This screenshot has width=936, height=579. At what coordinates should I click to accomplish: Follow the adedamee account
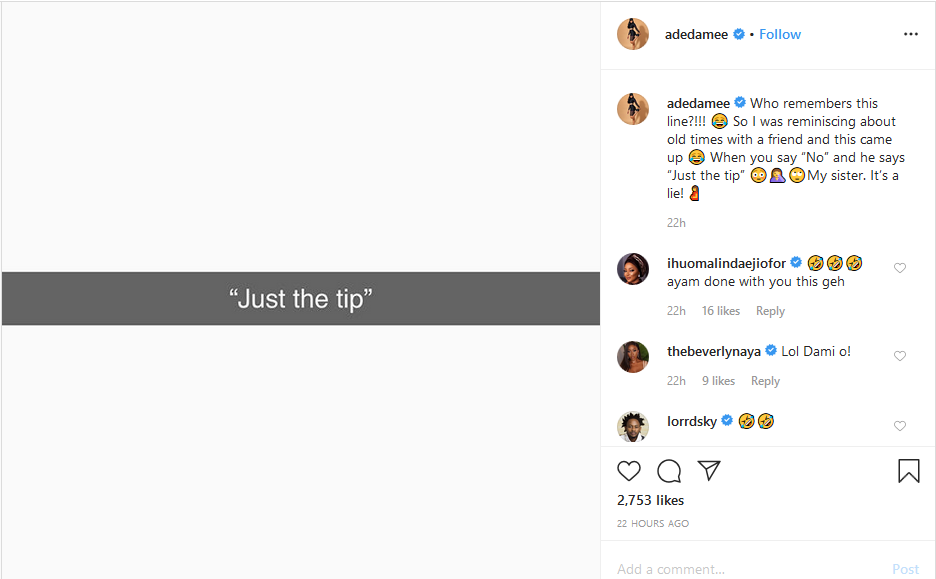point(780,34)
